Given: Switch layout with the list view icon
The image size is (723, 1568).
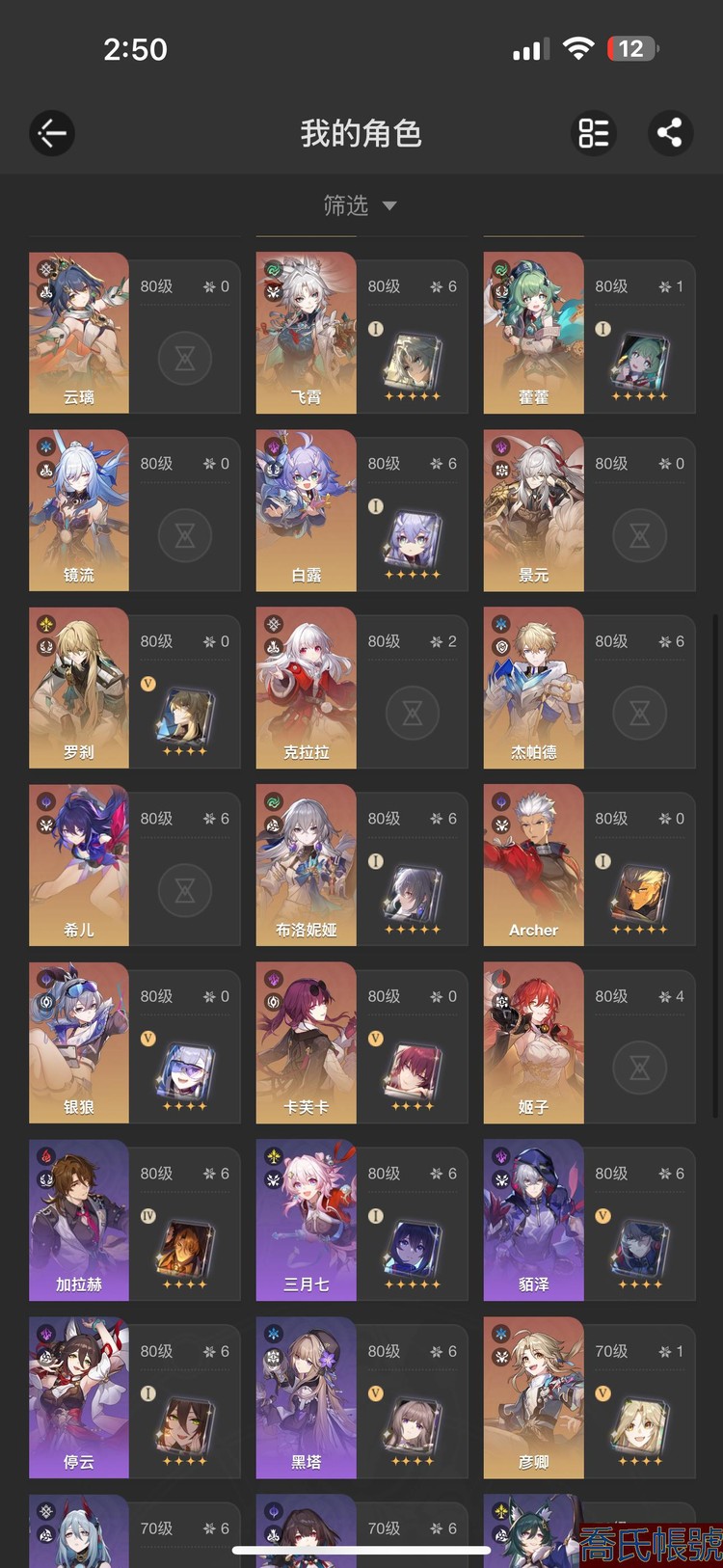Looking at the screenshot, I should tap(594, 133).
